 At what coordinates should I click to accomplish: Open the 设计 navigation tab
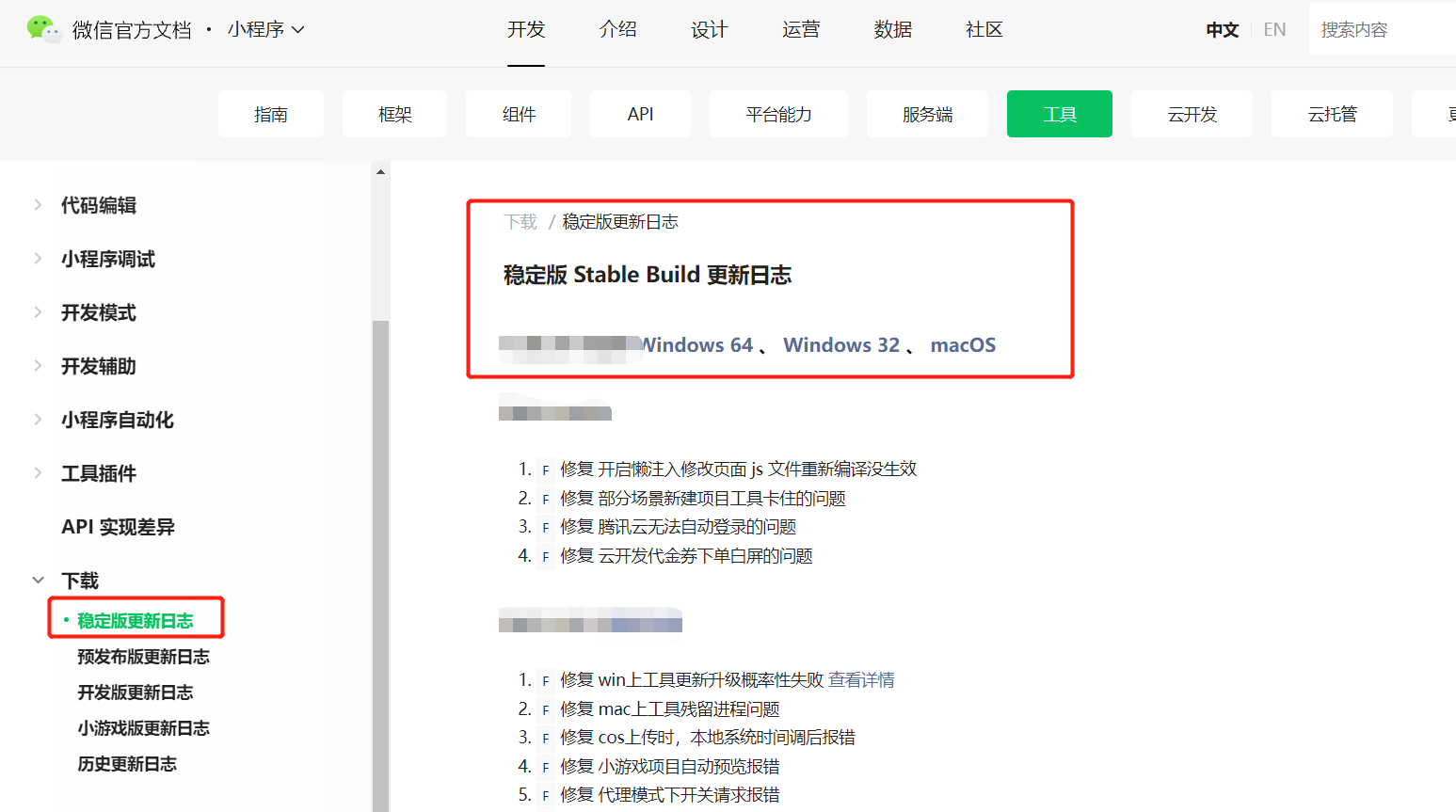[709, 29]
